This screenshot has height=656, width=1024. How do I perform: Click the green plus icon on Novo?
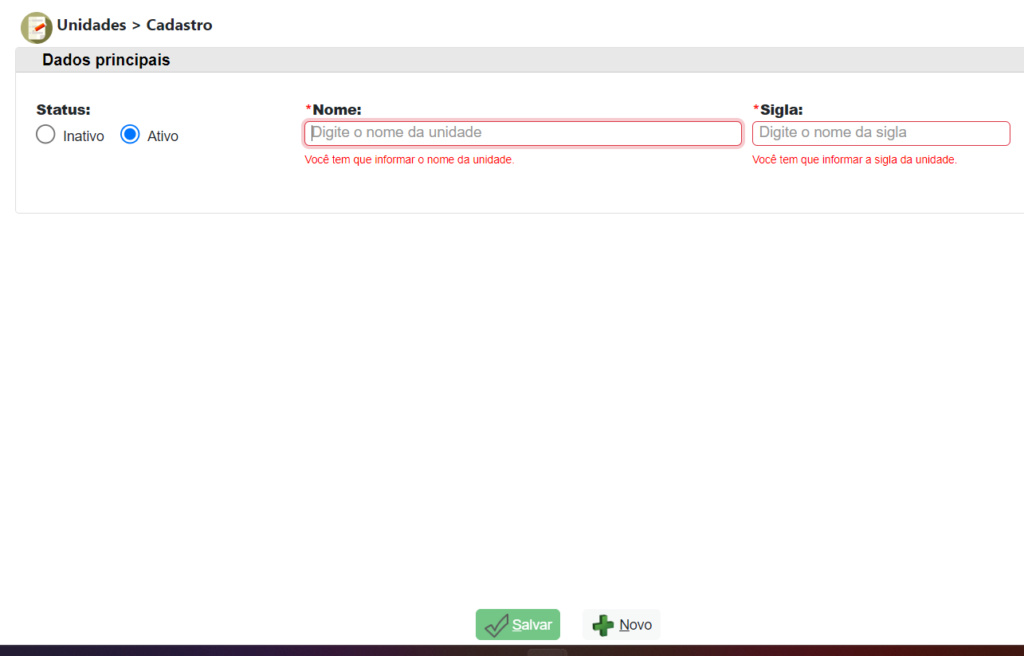point(603,625)
